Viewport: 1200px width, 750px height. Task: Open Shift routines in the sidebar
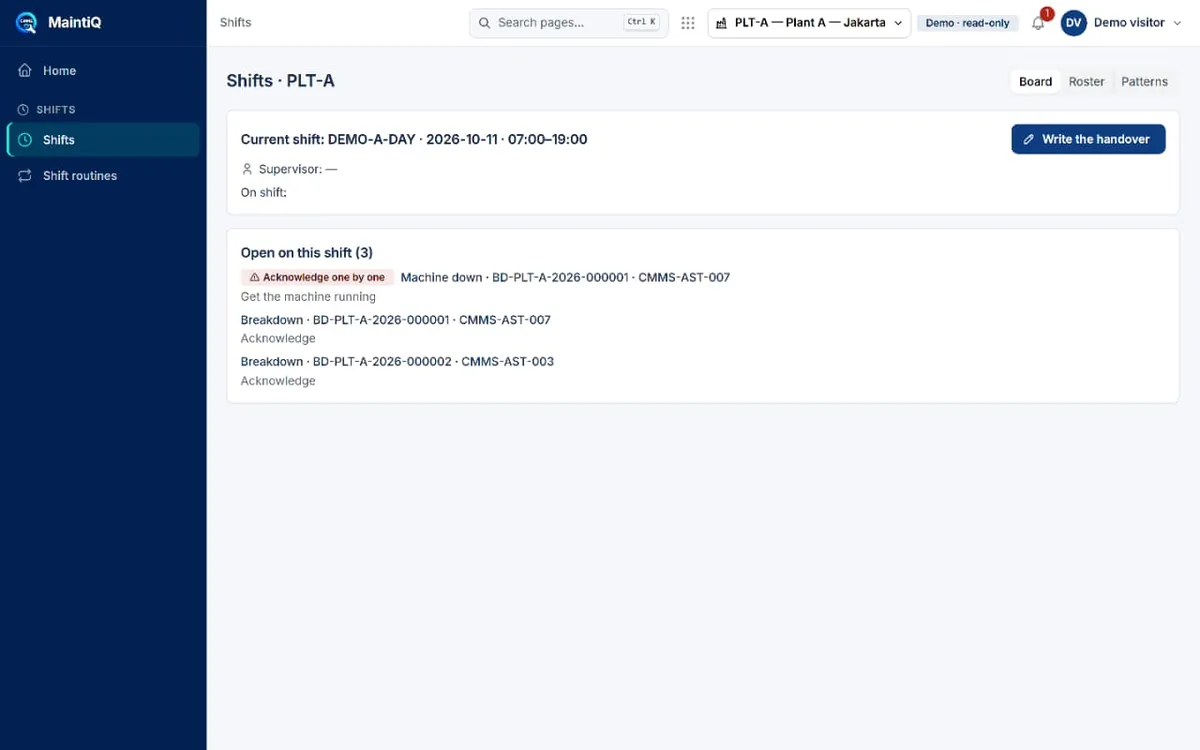[x=103, y=176]
